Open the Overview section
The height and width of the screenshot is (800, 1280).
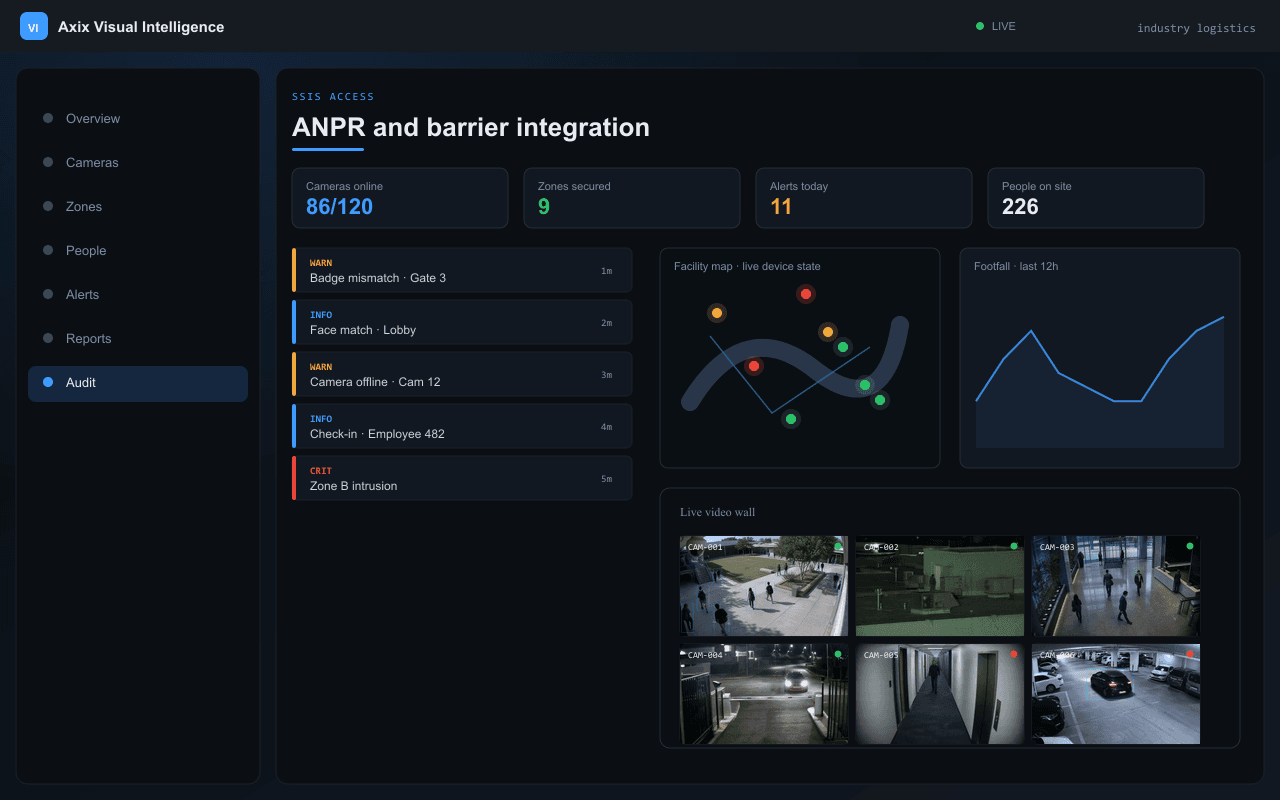pyautogui.click(x=138, y=118)
